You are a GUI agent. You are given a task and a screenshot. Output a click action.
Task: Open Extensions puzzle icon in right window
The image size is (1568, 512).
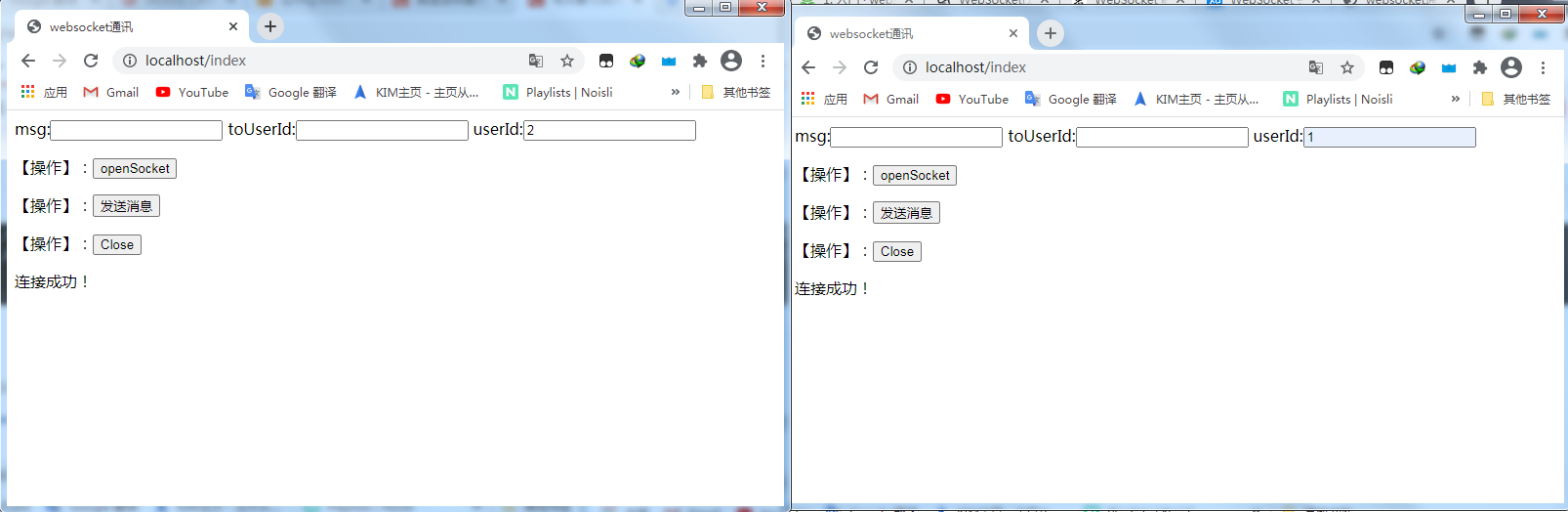(x=1480, y=67)
